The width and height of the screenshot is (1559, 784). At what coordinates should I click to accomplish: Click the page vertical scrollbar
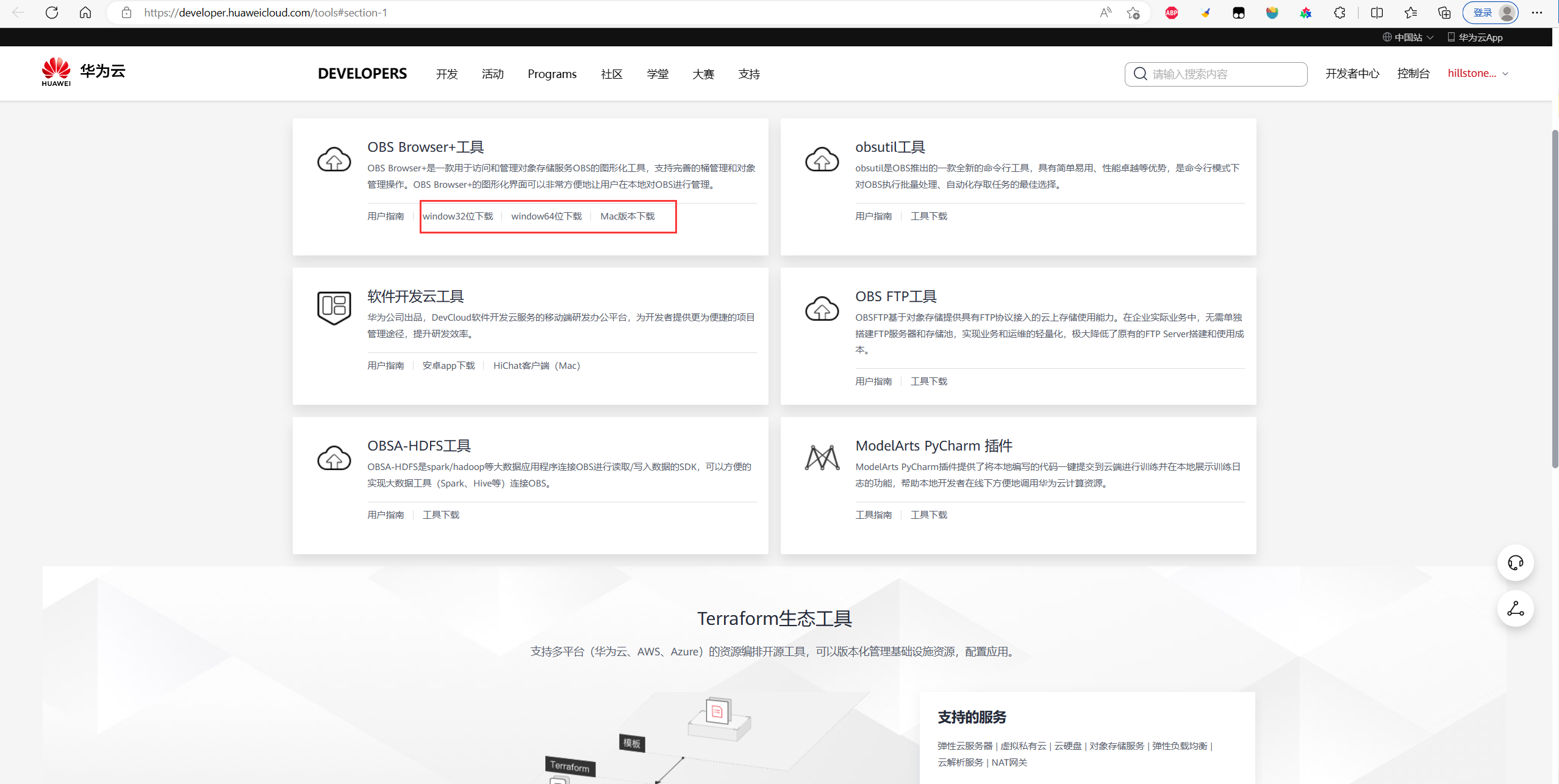tap(1555, 299)
